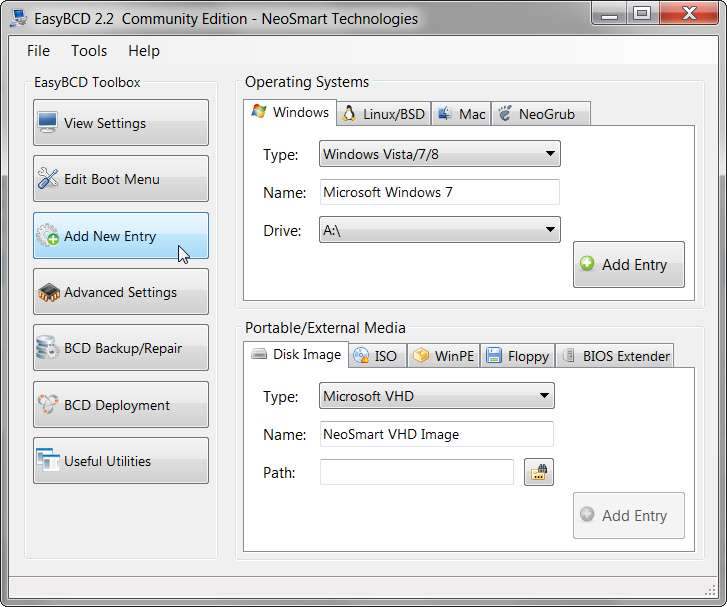Switch to the NeoGrub tab
The height and width of the screenshot is (607, 727).
(x=541, y=114)
